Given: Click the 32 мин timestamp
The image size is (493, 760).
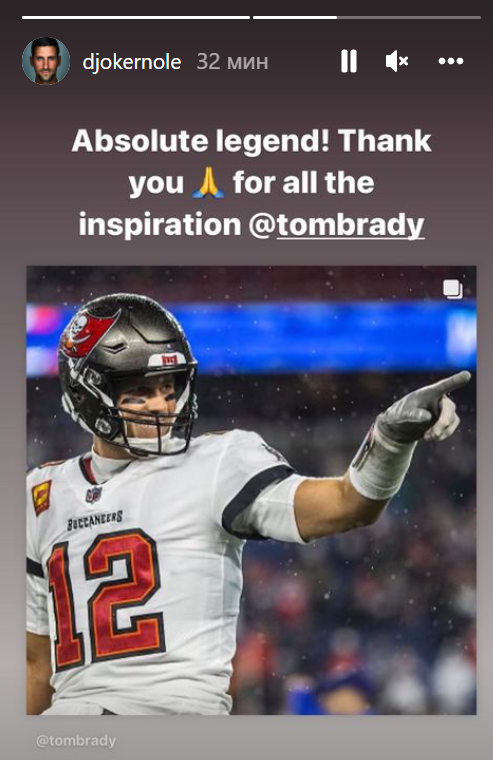Looking at the screenshot, I should coord(232,62).
